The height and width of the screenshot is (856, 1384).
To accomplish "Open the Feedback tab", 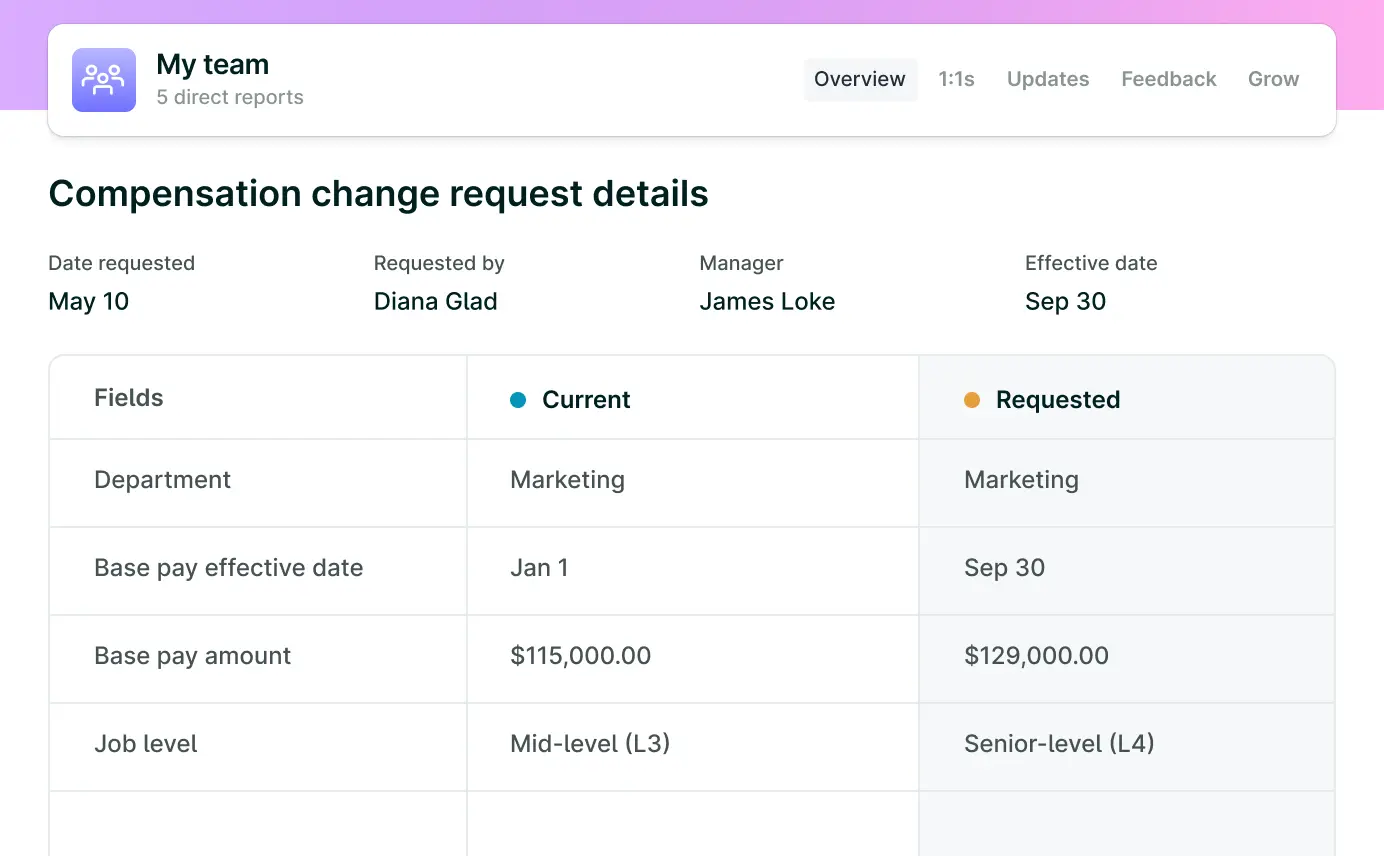I will point(1168,79).
